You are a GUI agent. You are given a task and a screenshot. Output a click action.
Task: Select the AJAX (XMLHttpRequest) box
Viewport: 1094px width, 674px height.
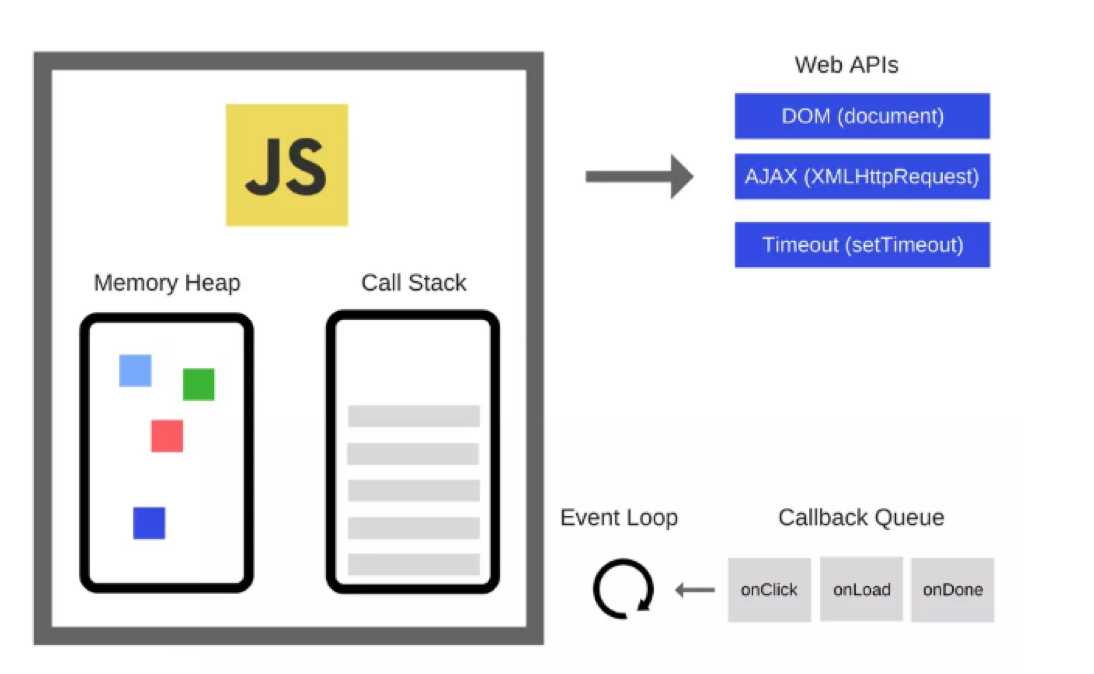click(862, 177)
